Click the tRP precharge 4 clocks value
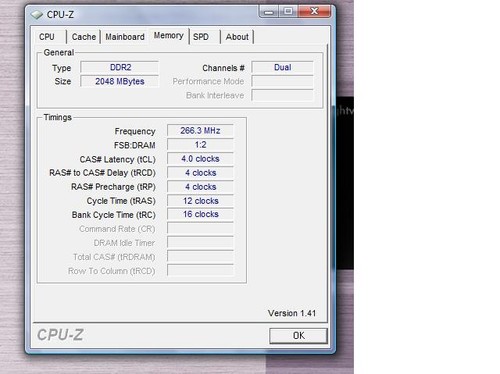Screen dimensions: 500x374 click(200, 187)
